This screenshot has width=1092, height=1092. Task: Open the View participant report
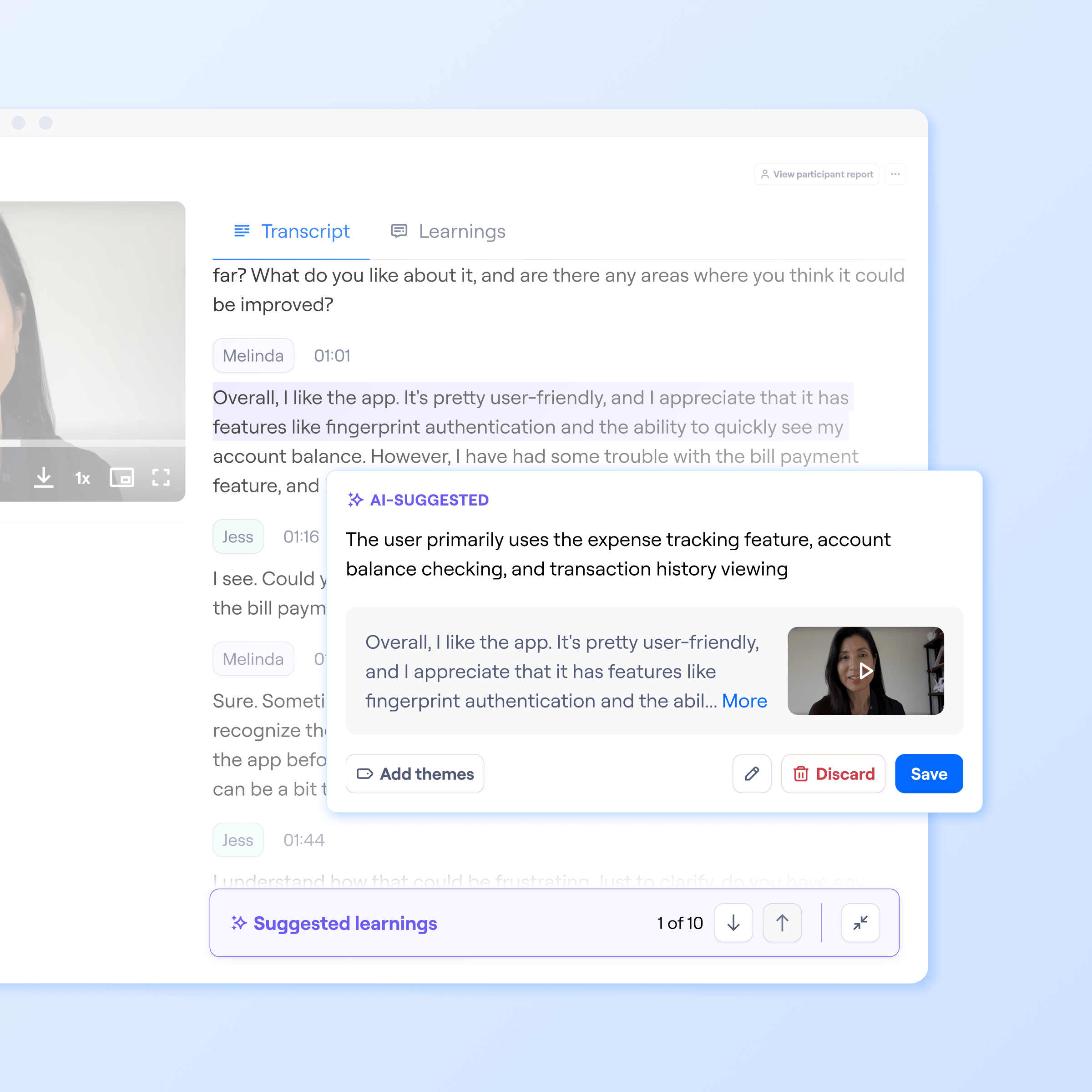(x=816, y=174)
